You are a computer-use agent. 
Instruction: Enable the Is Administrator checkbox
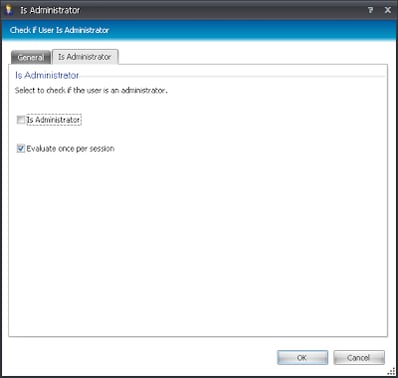[x=21, y=120]
